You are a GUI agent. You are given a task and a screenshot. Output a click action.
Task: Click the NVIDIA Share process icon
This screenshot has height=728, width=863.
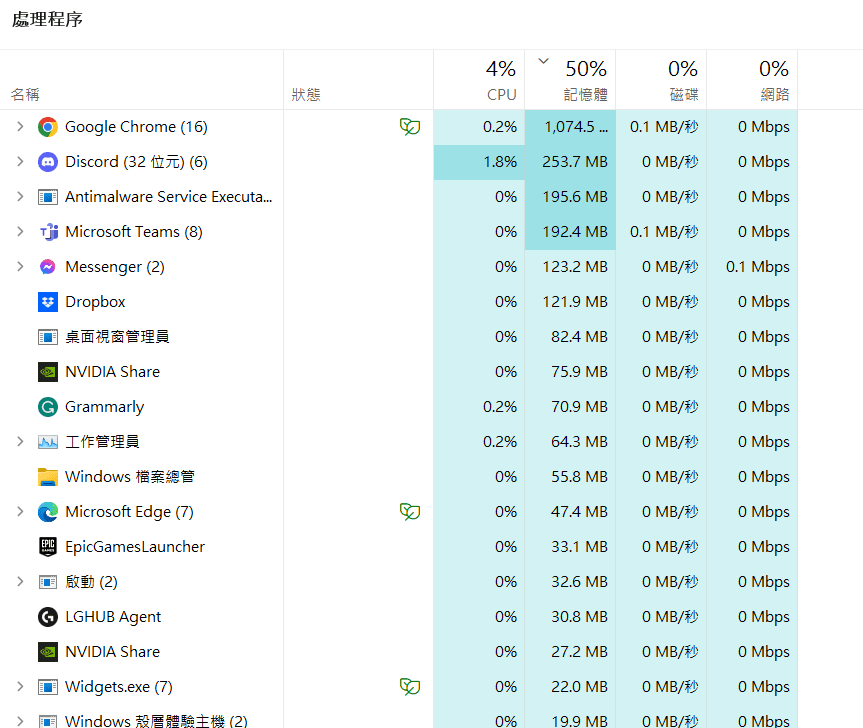tap(47, 371)
